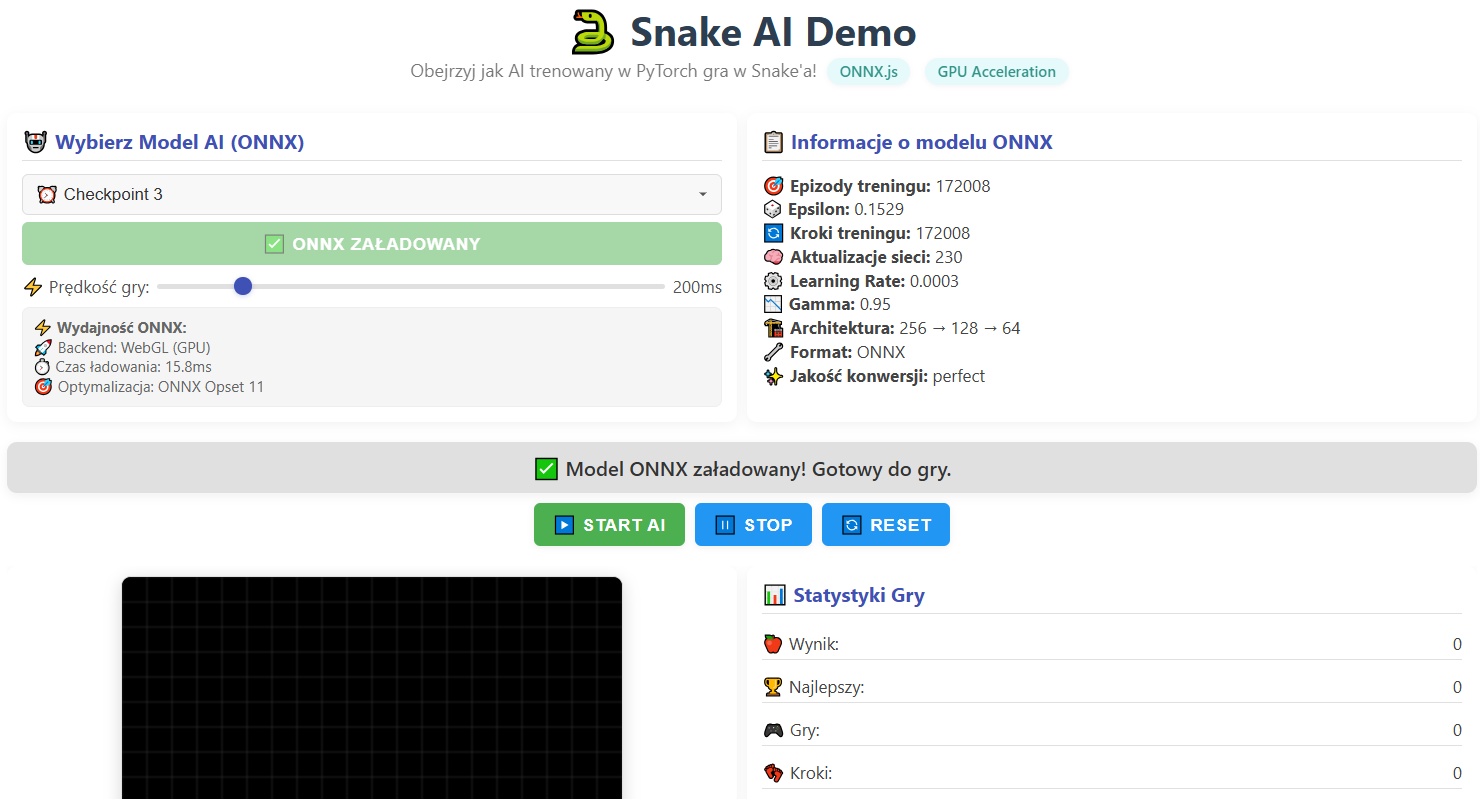The height and width of the screenshot is (799, 1480).
Task: Click the rocket icon next to Backend WebGL
Action: pos(43,348)
